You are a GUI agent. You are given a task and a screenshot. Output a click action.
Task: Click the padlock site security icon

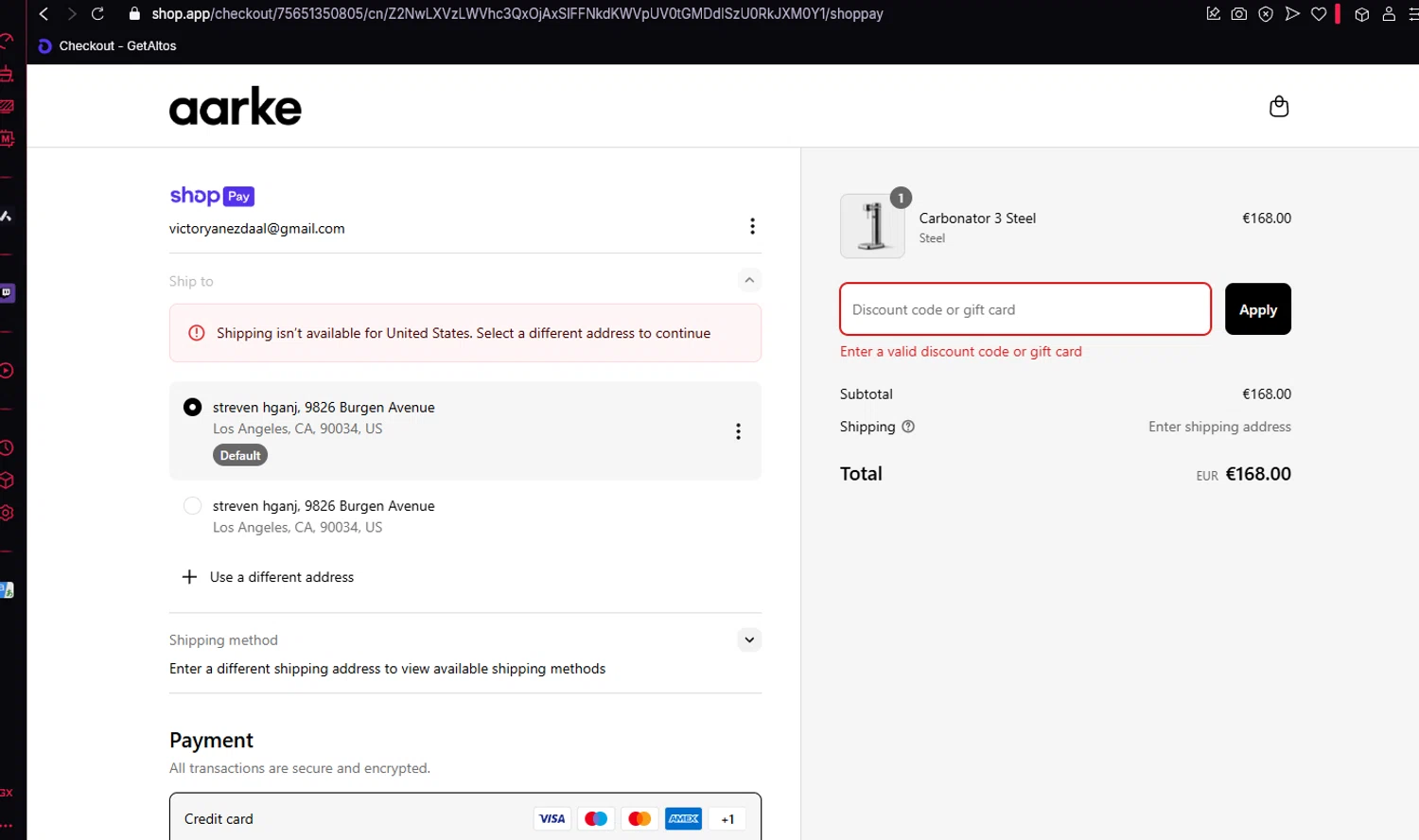point(134,14)
